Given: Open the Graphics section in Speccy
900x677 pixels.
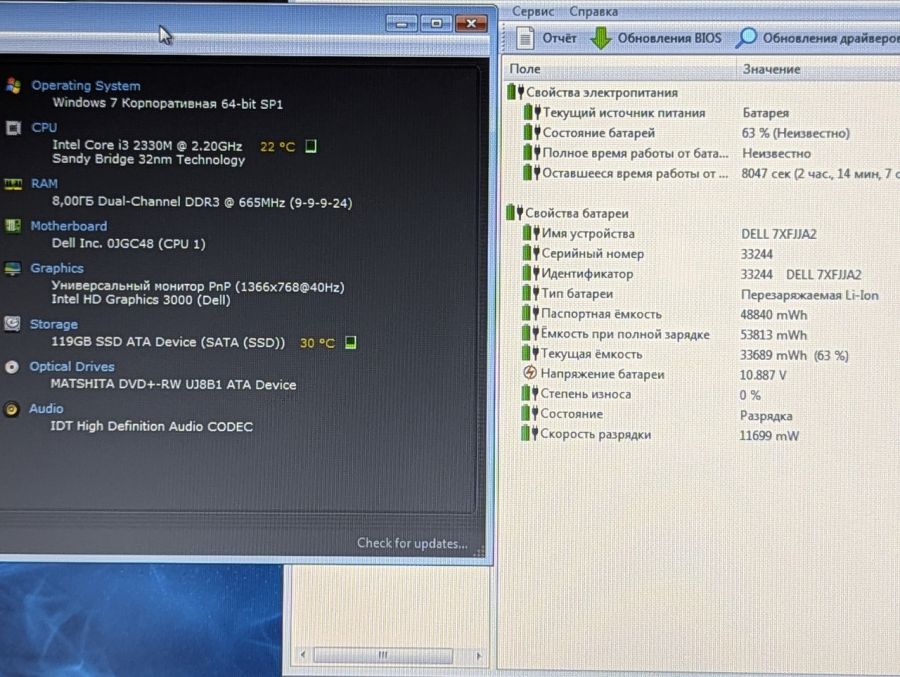Looking at the screenshot, I should [57, 268].
